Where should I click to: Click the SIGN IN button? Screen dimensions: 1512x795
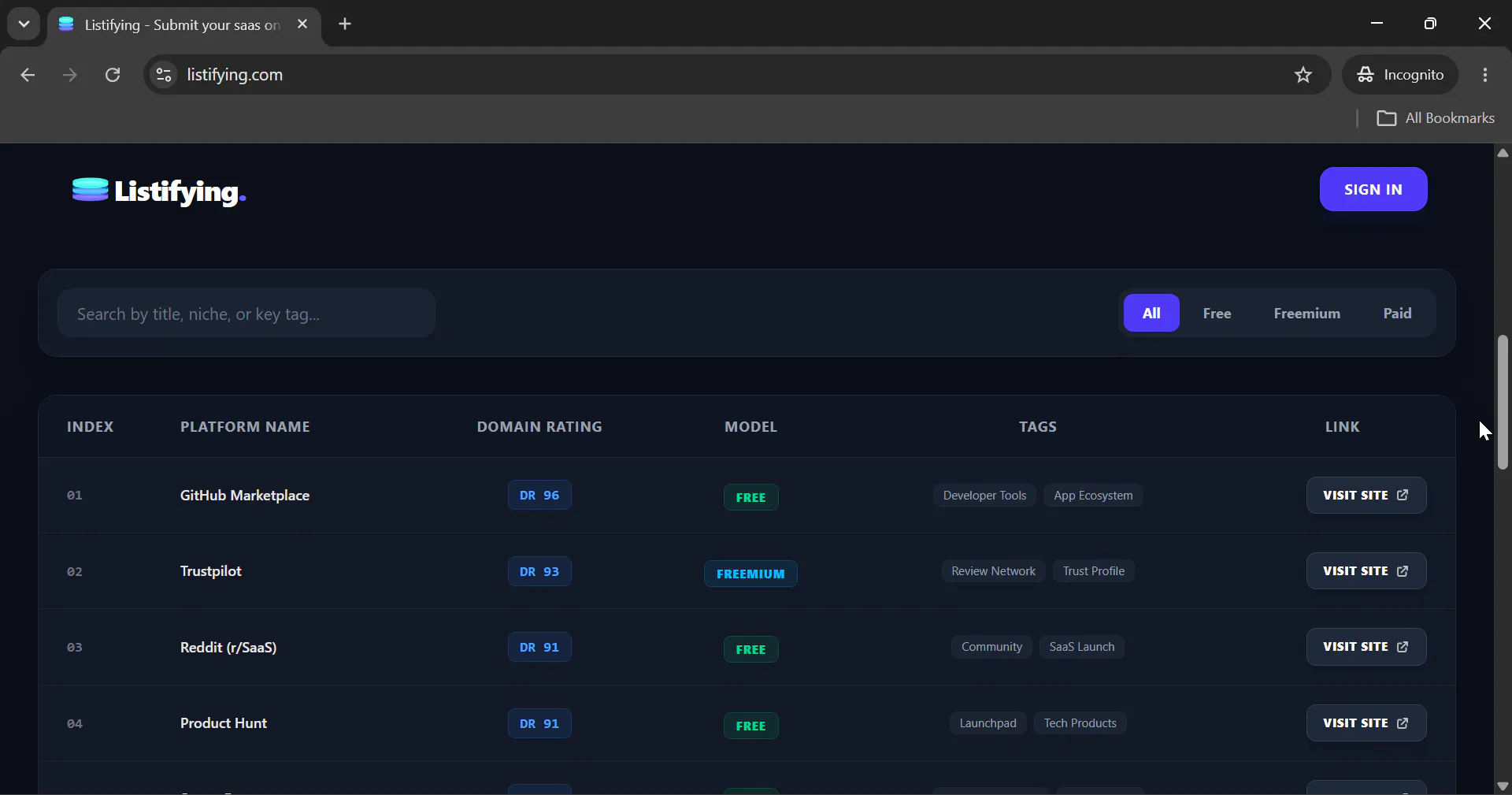(x=1373, y=189)
